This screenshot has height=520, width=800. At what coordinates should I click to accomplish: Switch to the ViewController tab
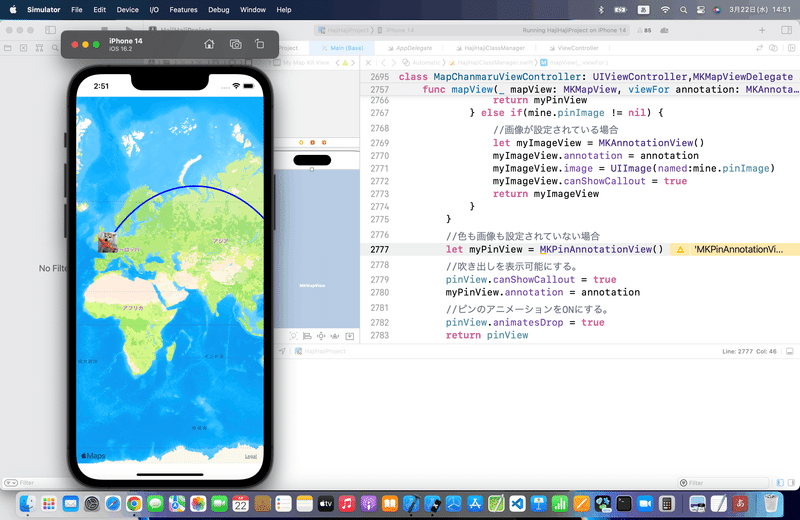[x=574, y=48]
